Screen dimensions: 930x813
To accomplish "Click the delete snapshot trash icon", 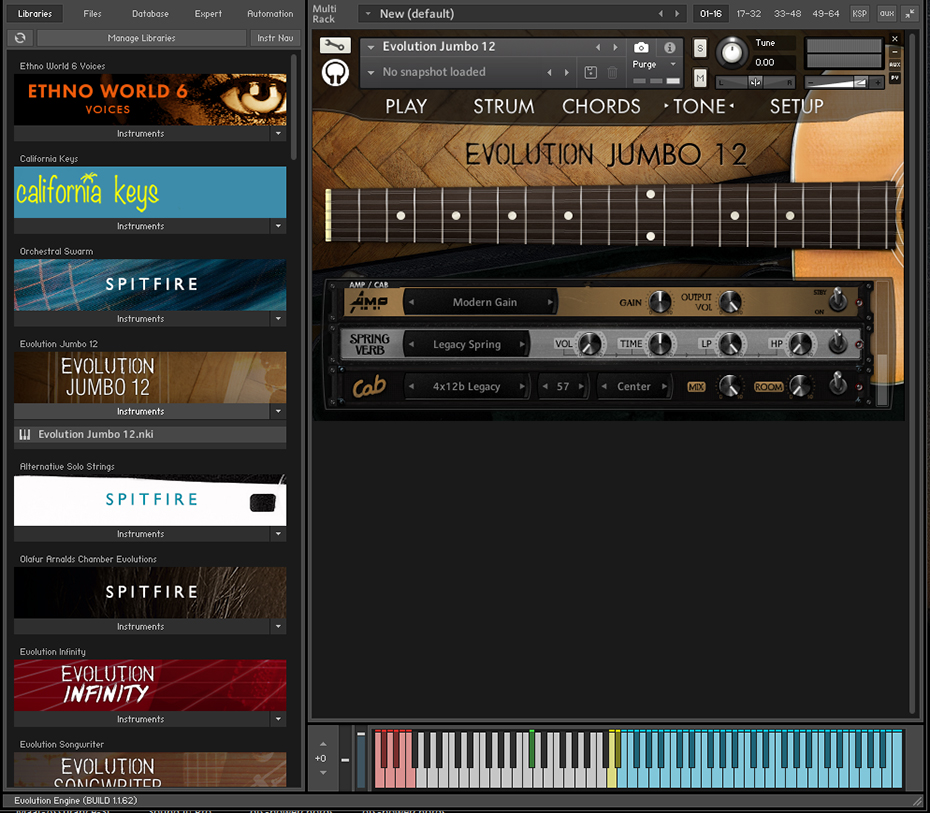I will click(612, 72).
